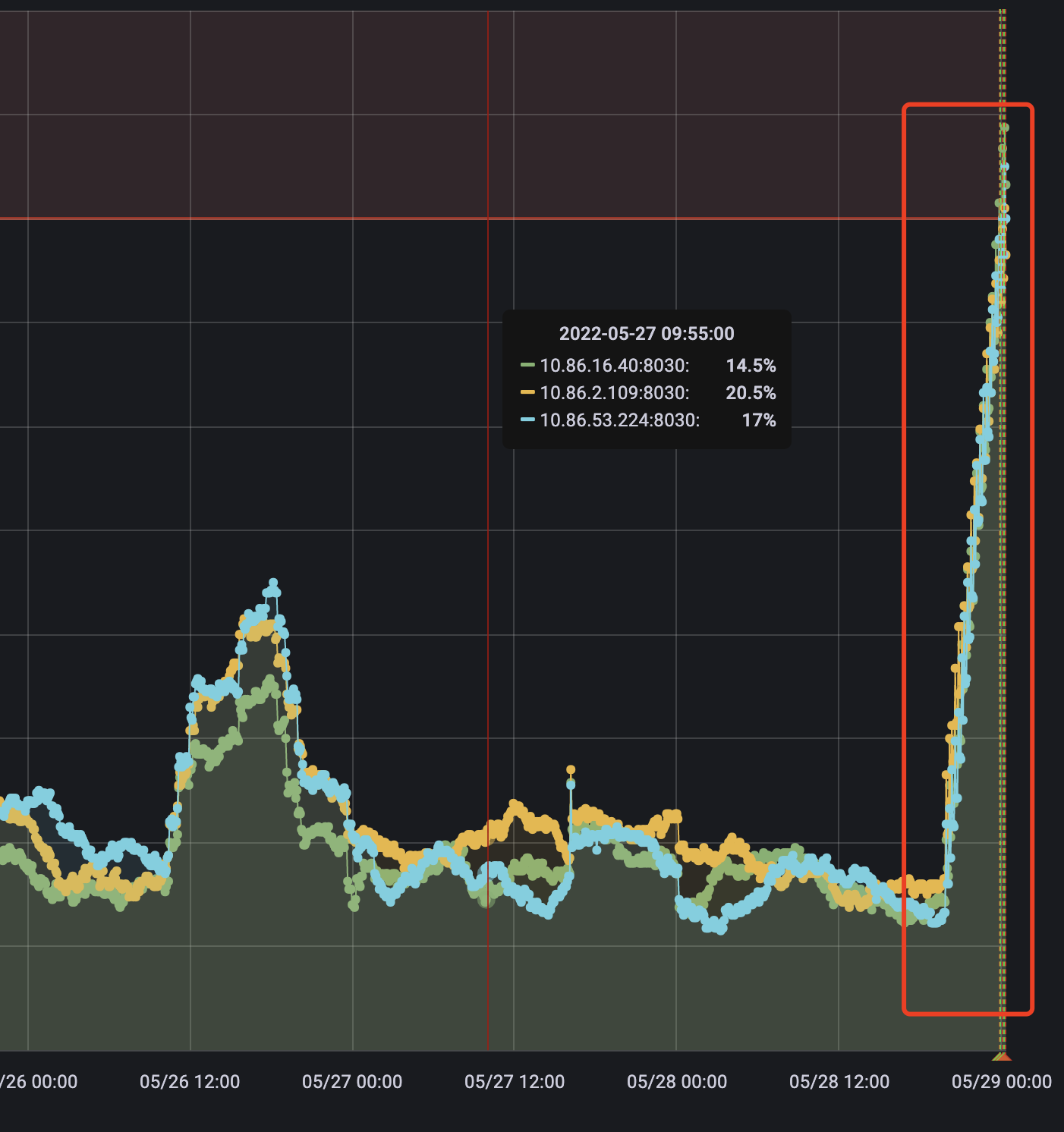
Task: Click the yellow color dash for 10.86.2.109
Action: 527,392
